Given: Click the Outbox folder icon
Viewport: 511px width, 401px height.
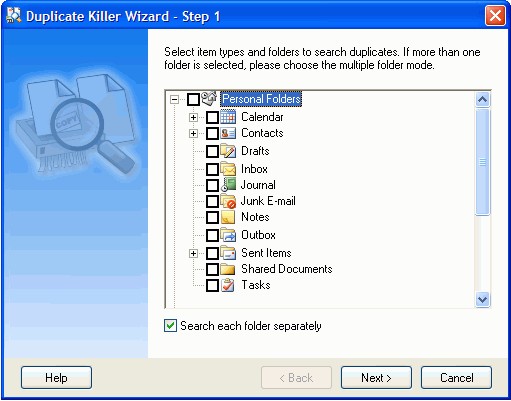Looking at the screenshot, I should 228,235.
